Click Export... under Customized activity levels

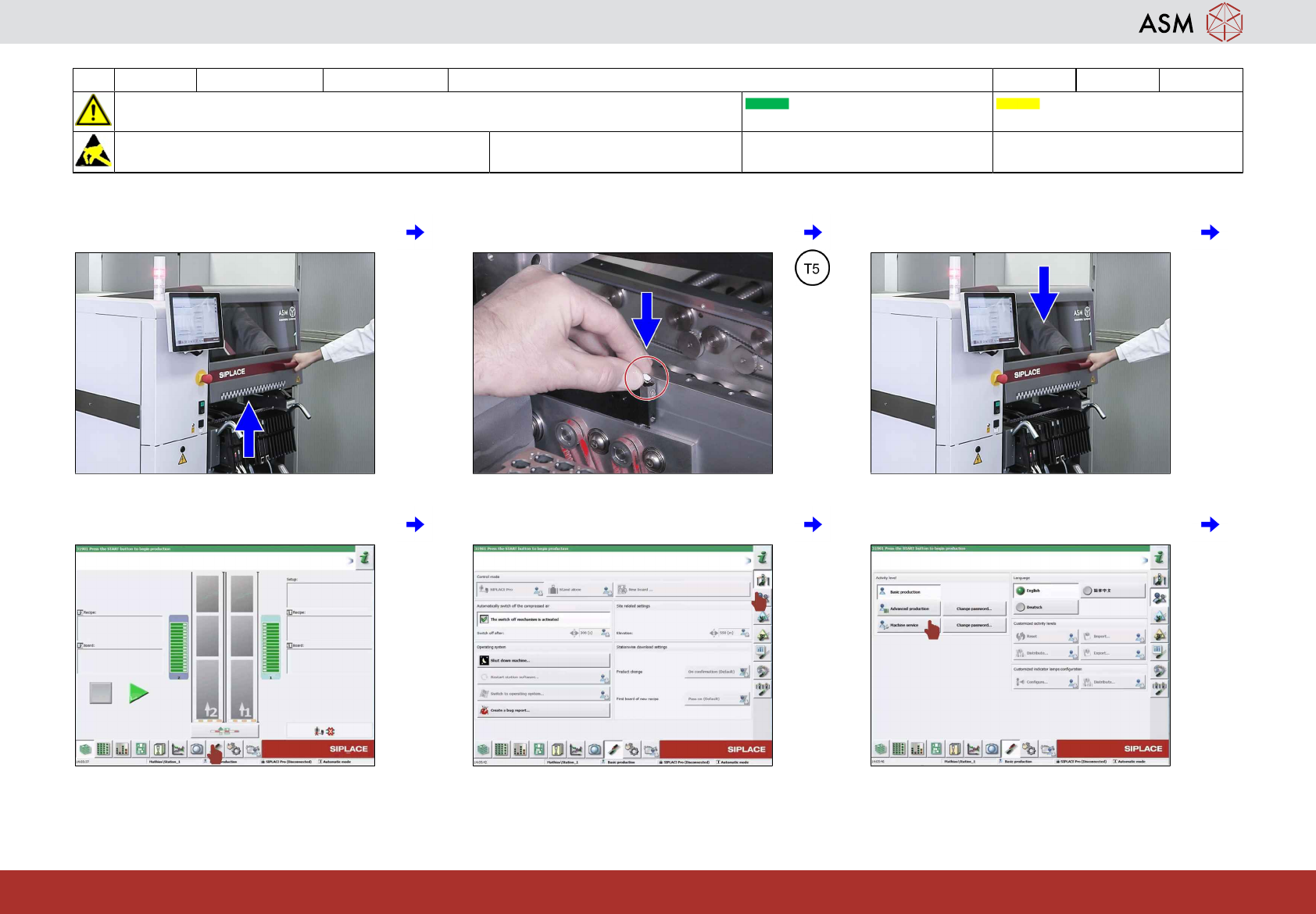(x=1113, y=653)
